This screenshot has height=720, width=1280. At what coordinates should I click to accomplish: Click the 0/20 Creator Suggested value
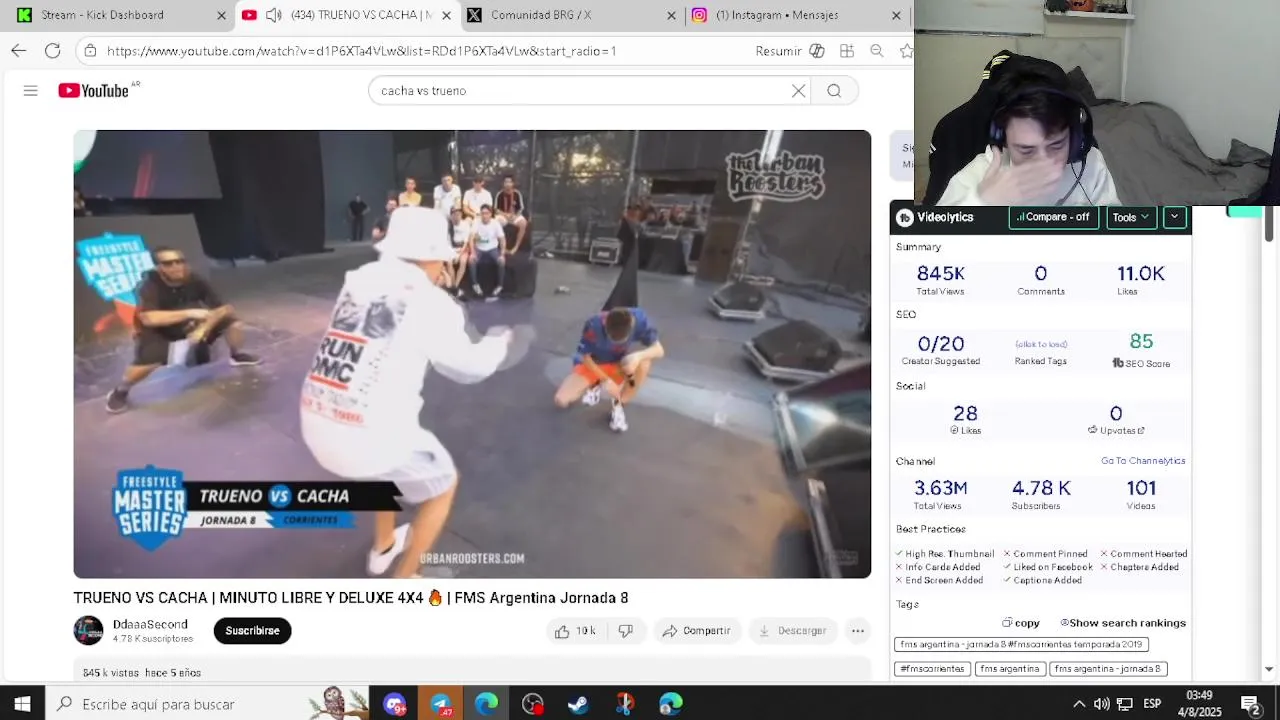pyautogui.click(x=940, y=344)
